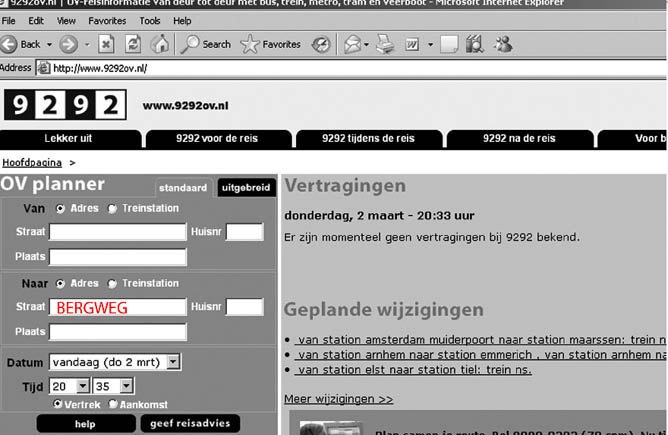Open the arnhem naar emmerich link

[x=481, y=355]
